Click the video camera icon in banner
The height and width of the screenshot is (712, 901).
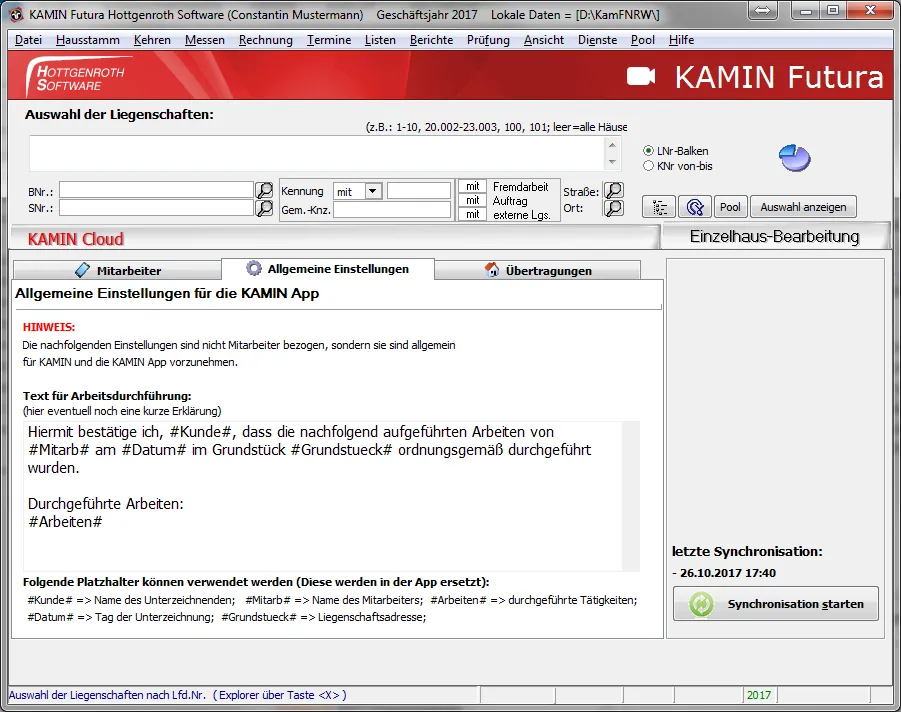[640, 77]
